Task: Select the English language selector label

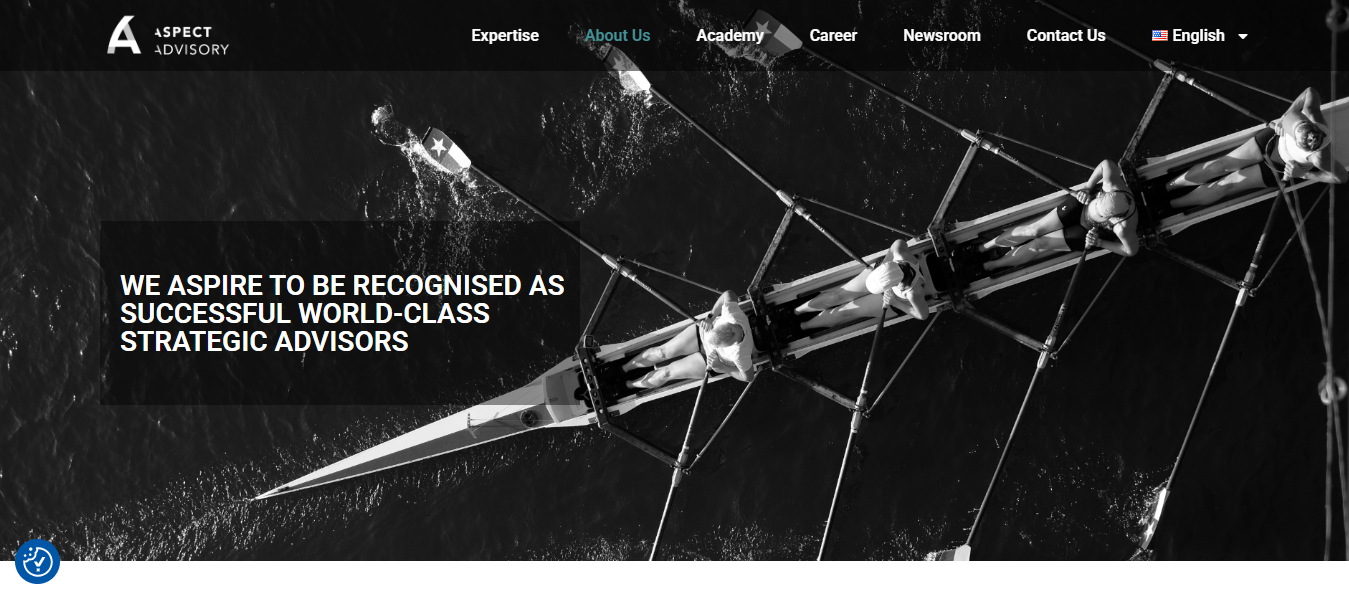Action: coord(1198,35)
